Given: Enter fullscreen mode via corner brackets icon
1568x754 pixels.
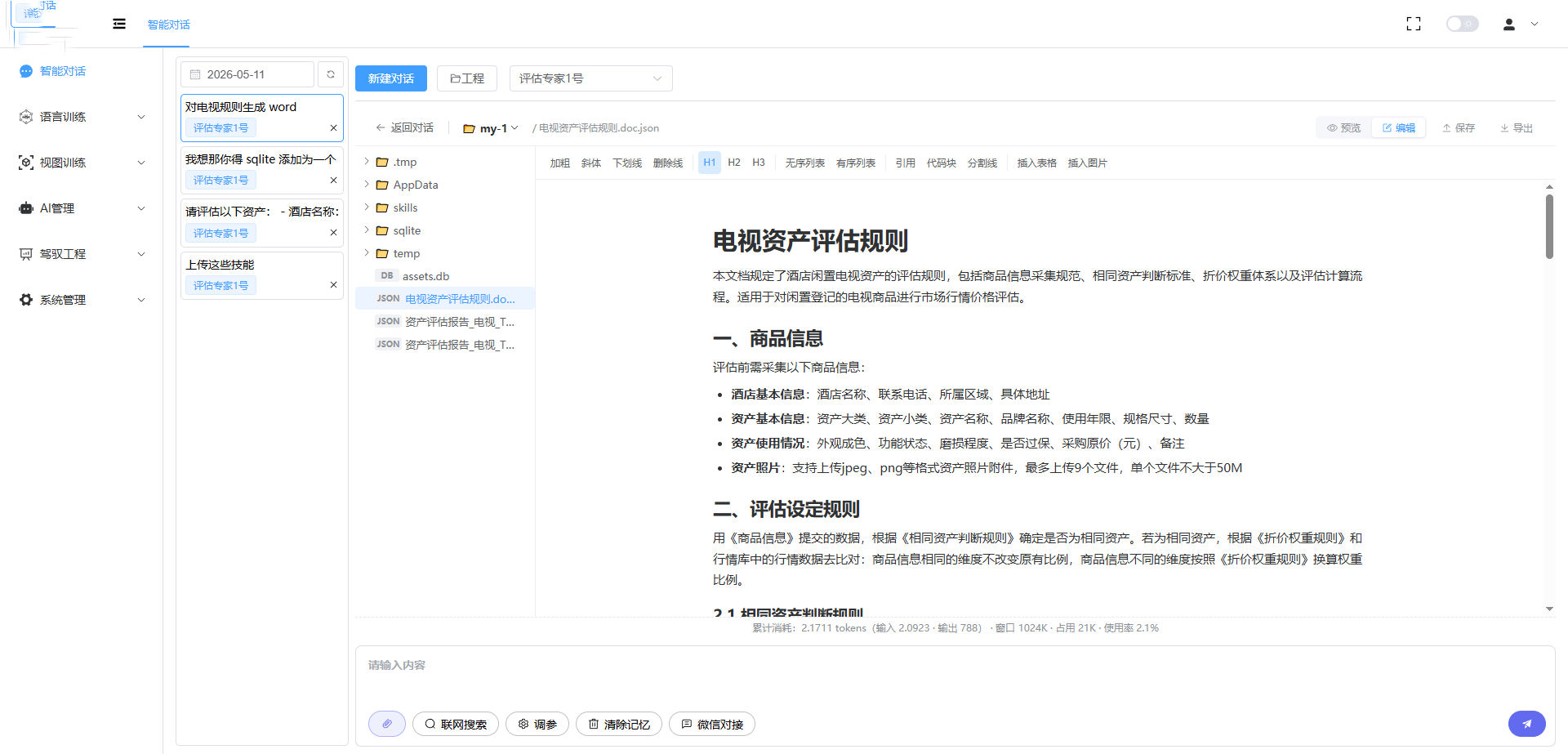Looking at the screenshot, I should point(1414,25).
